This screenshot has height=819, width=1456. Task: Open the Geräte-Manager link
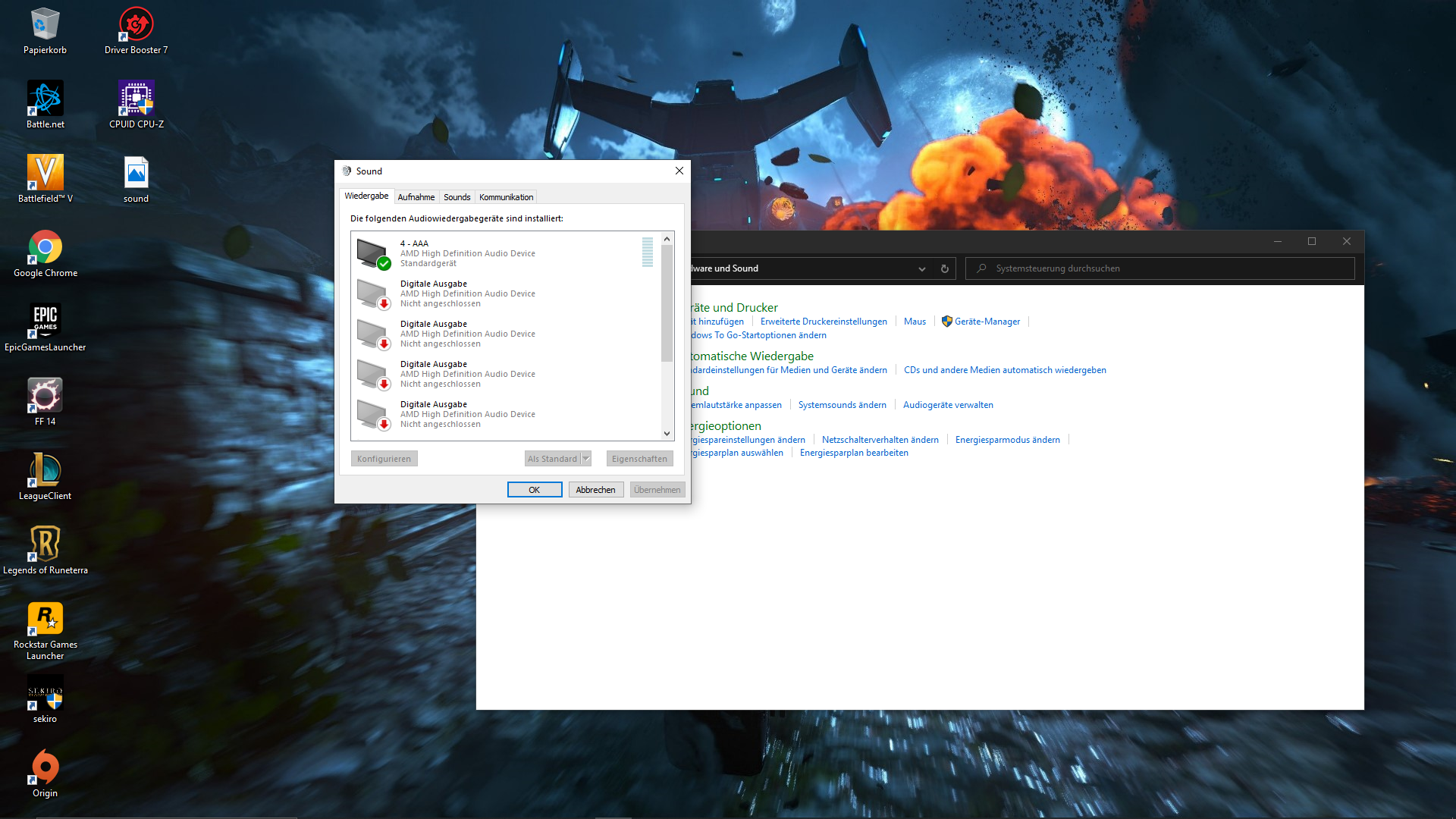(x=987, y=322)
